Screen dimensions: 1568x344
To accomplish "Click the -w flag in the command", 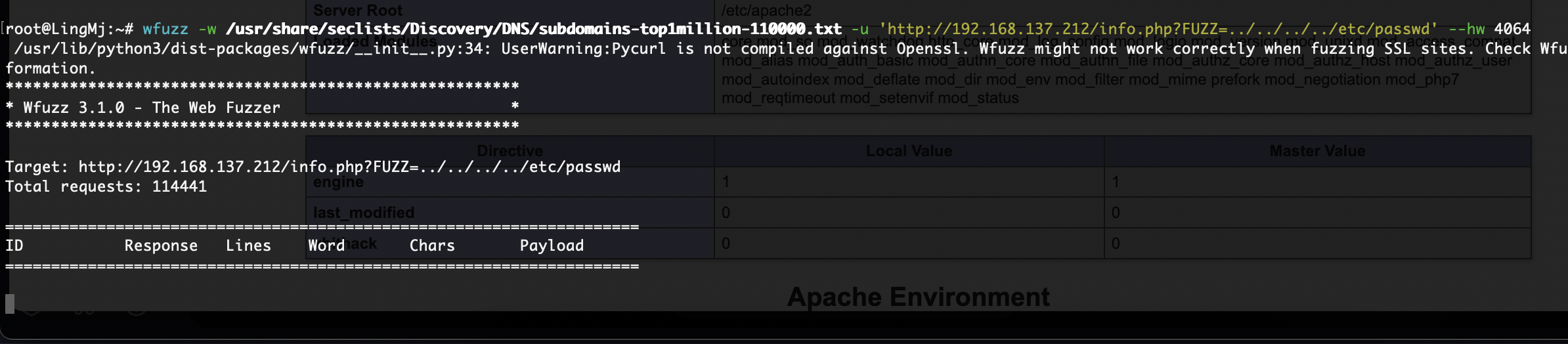I will click(x=207, y=29).
